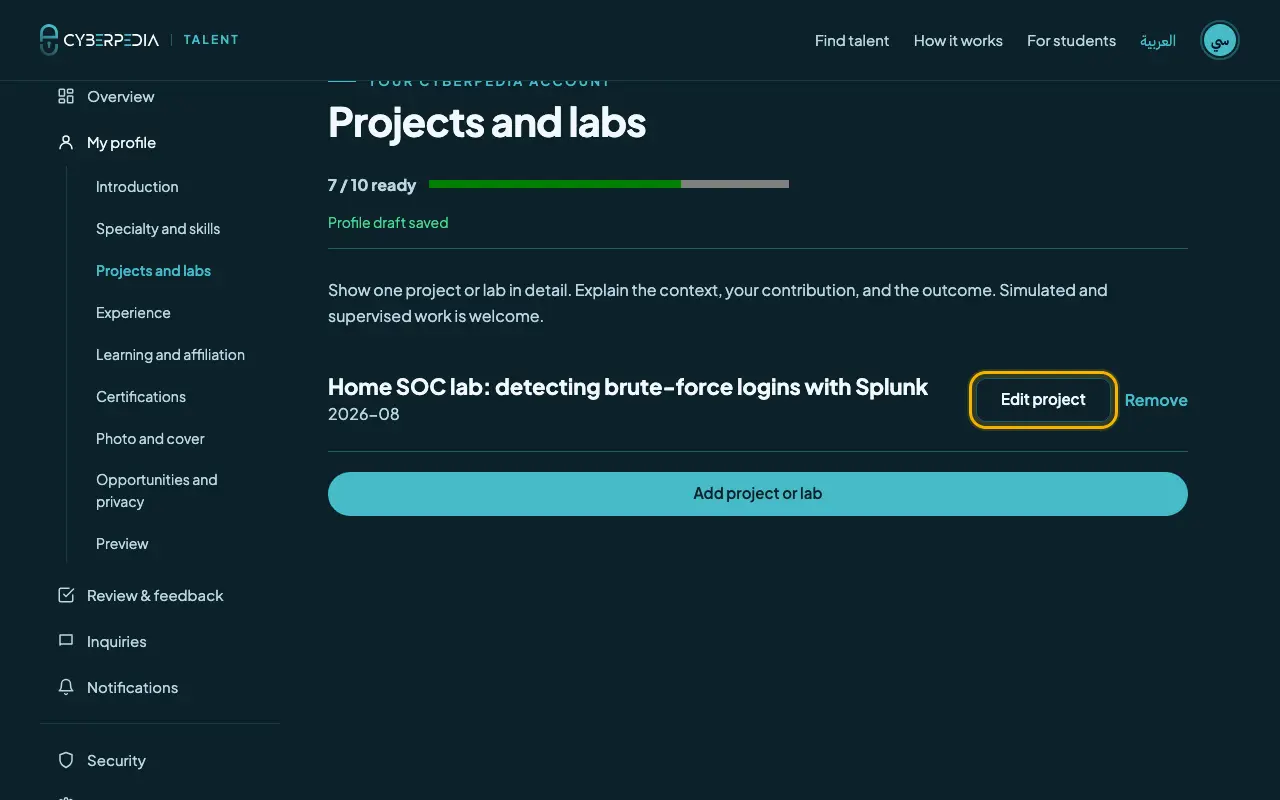
Task: Remove the Home SOC lab project
Action: [x=1156, y=400]
